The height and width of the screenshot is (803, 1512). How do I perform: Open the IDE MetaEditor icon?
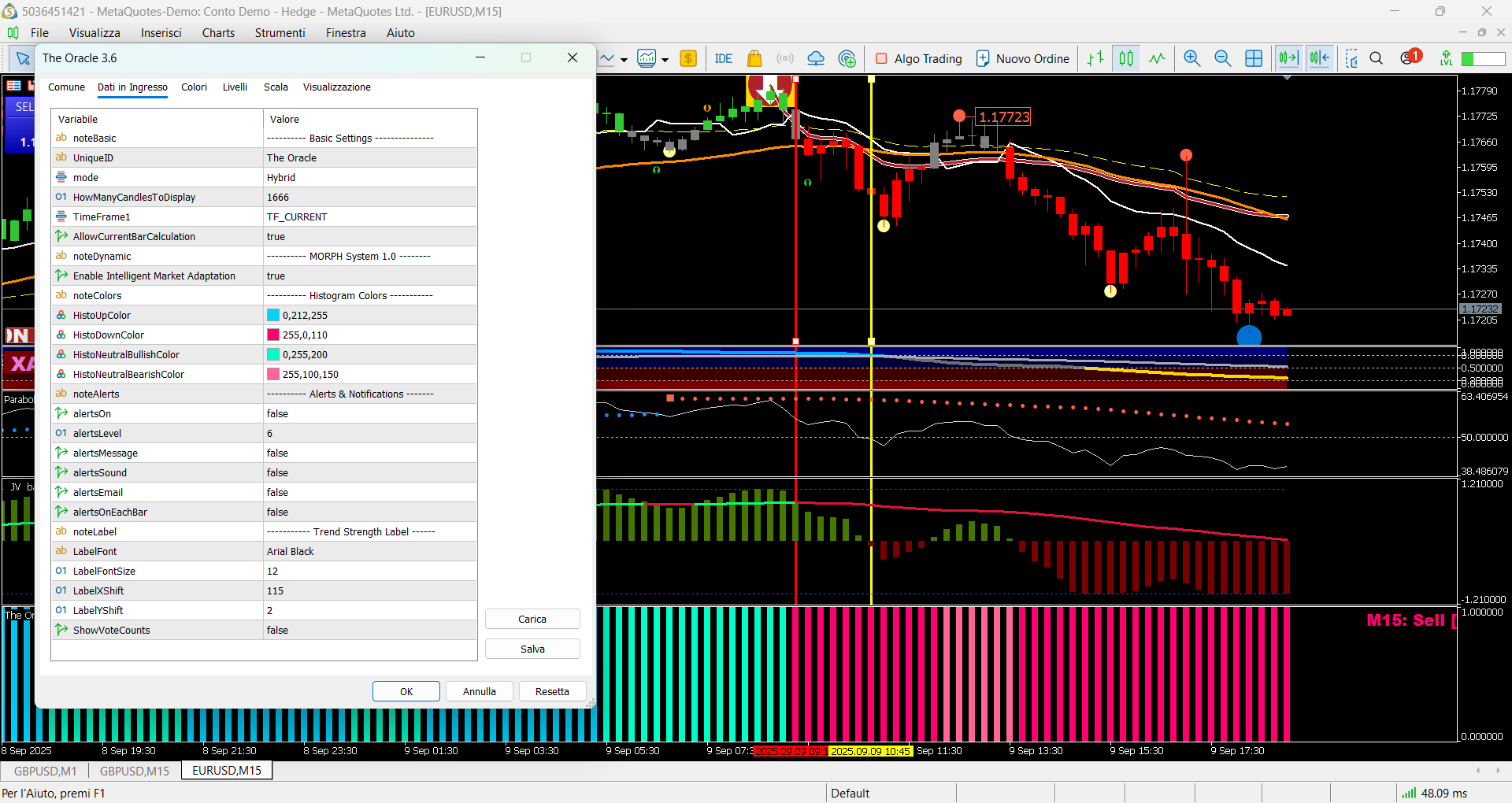[x=723, y=58]
